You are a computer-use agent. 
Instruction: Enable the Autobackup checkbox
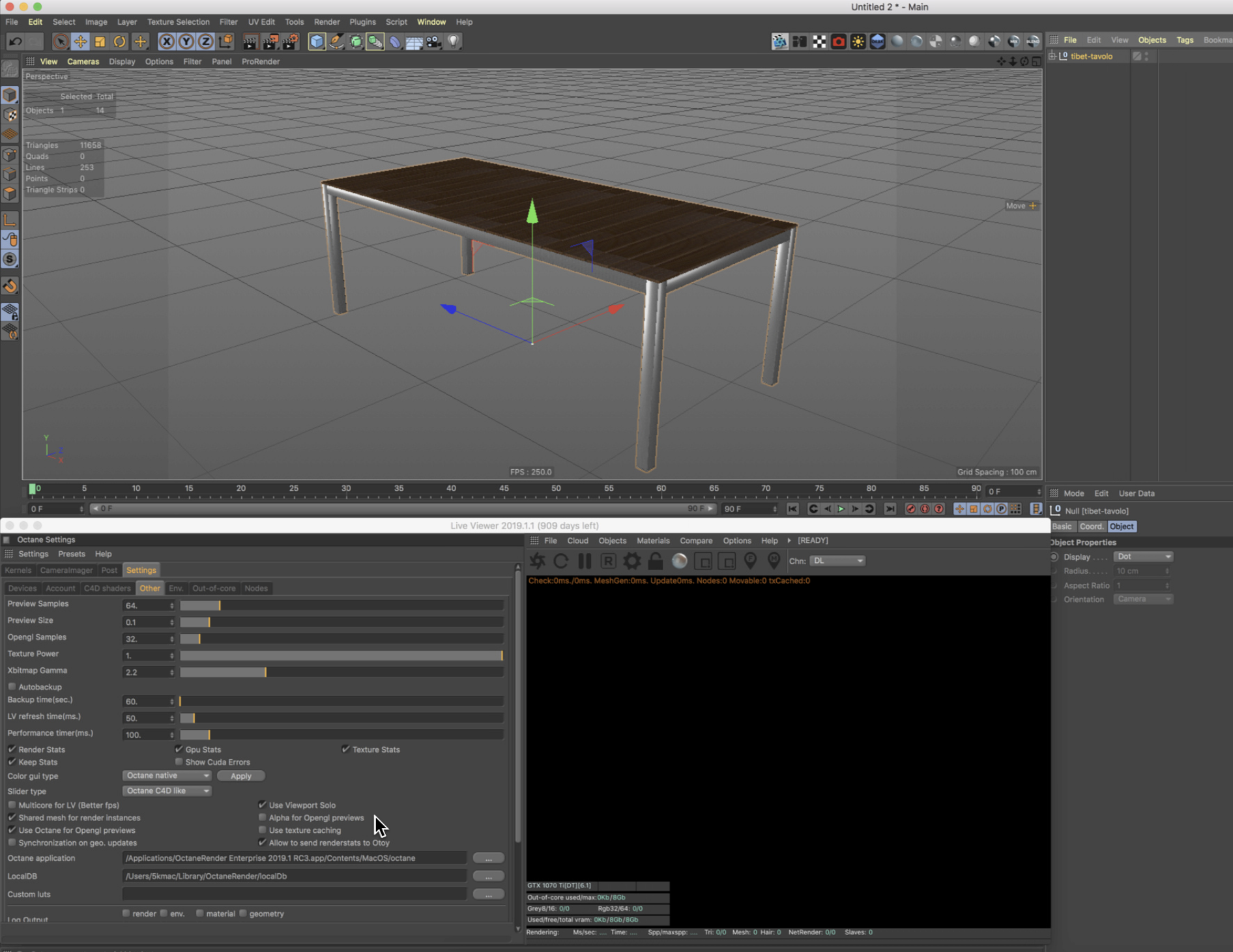[x=12, y=687]
